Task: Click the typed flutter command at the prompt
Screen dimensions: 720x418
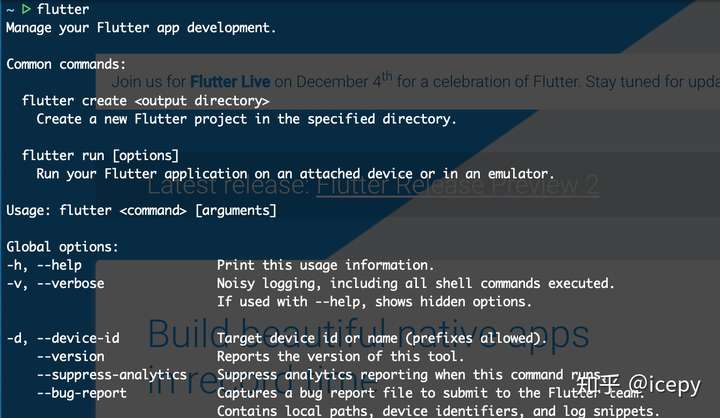Action: pos(62,10)
